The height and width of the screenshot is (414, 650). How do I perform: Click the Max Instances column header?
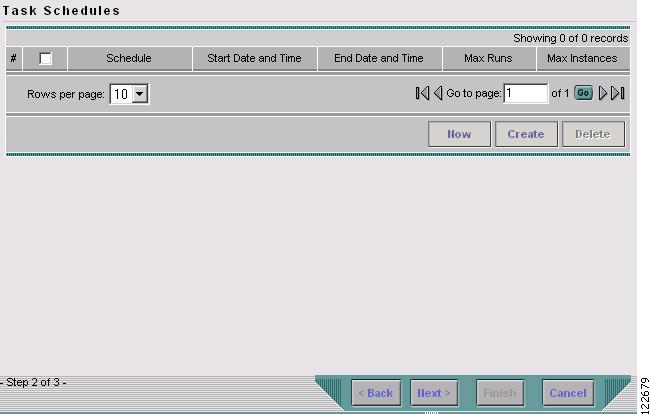pos(582,58)
